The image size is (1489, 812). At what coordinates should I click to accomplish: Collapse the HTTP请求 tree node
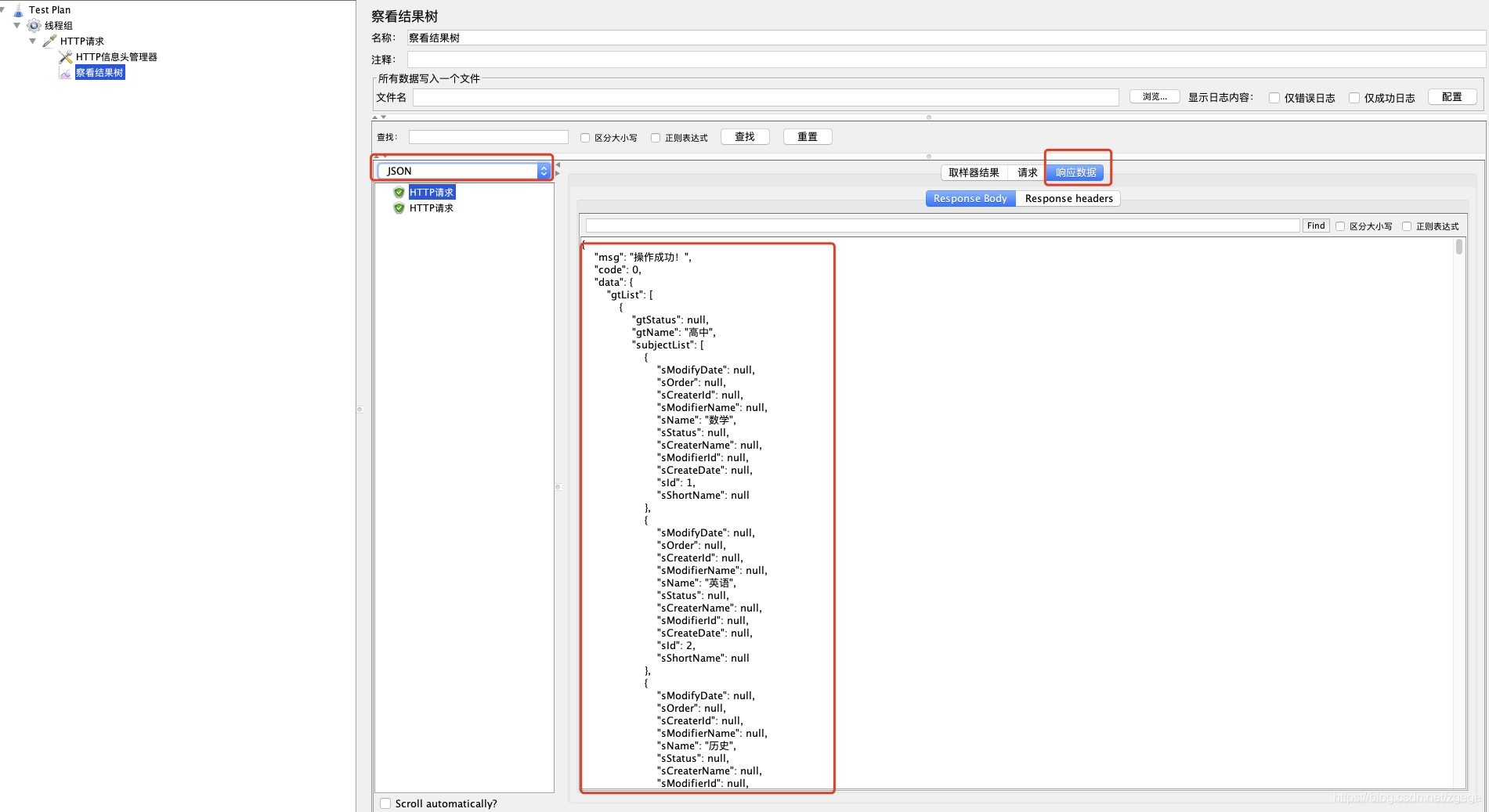coord(33,42)
